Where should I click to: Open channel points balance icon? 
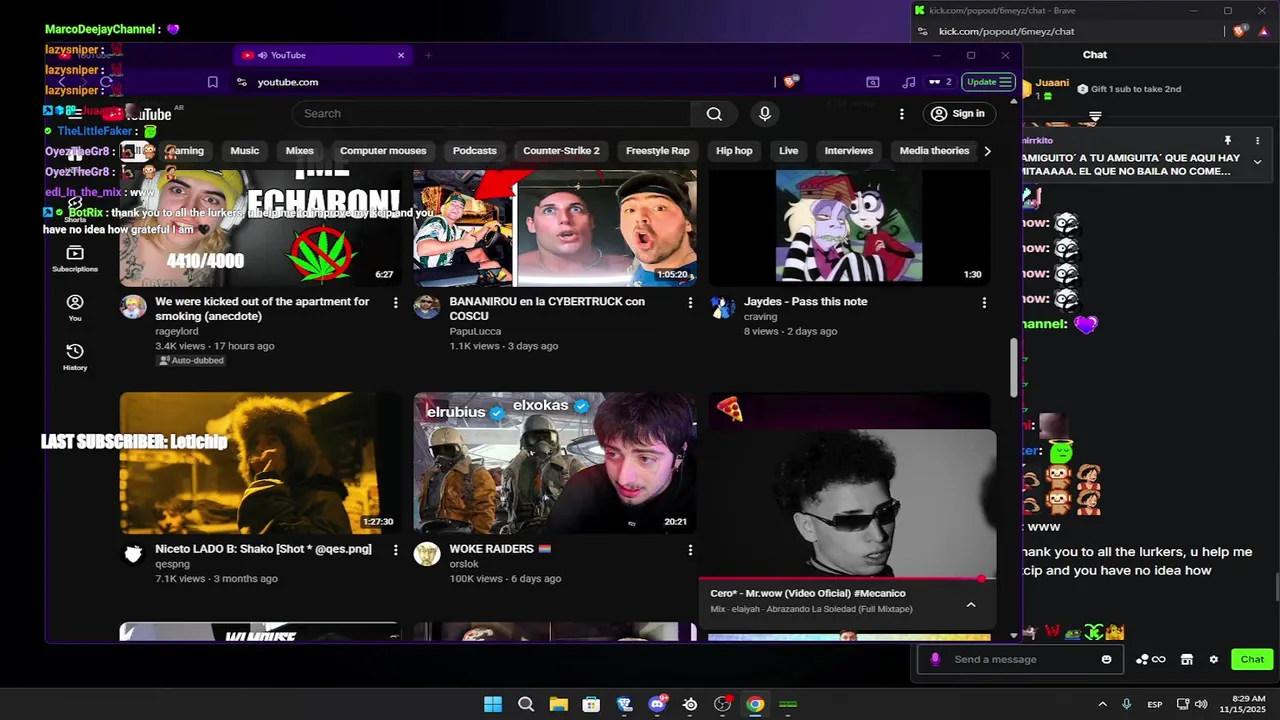click(1150, 659)
